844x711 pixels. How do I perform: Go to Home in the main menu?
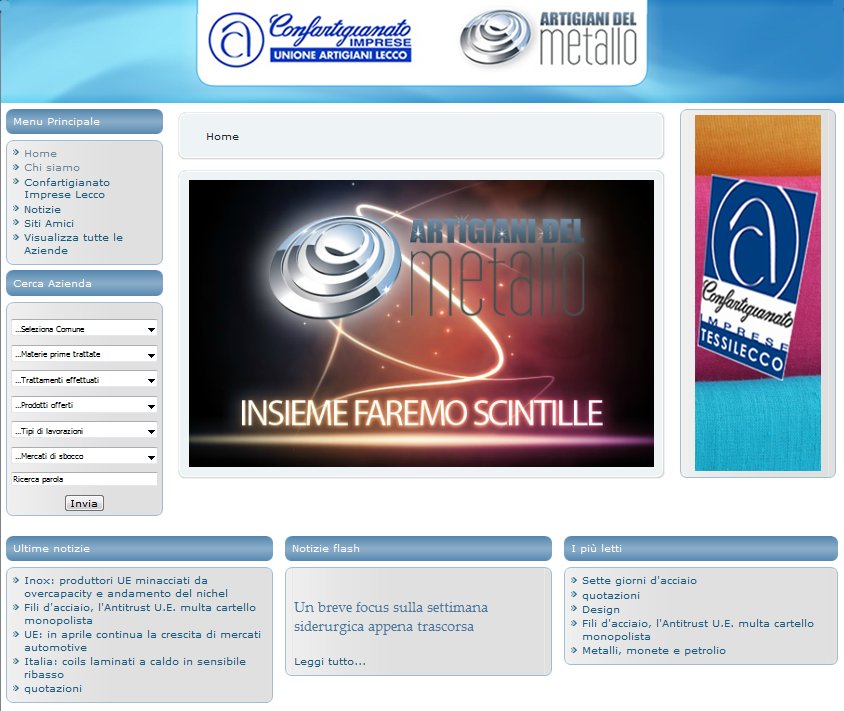(x=40, y=153)
